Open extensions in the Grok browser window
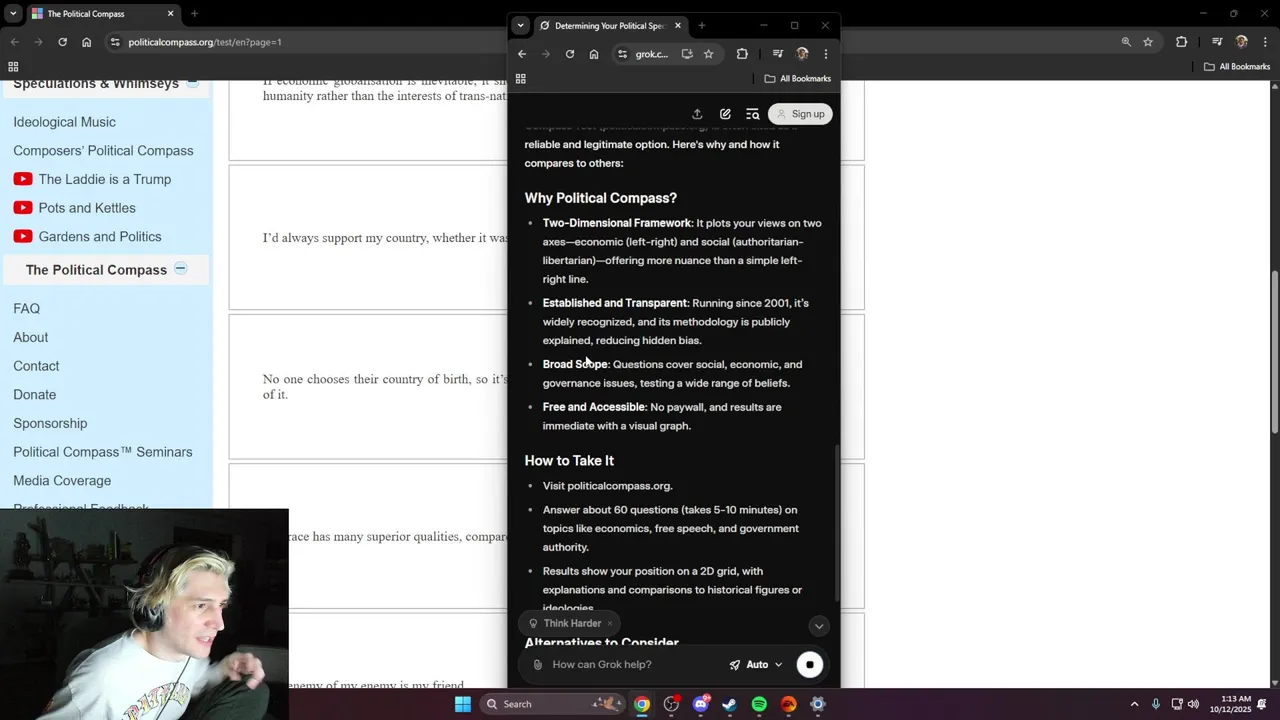Viewport: 1280px width, 720px height. (x=742, y=54)
